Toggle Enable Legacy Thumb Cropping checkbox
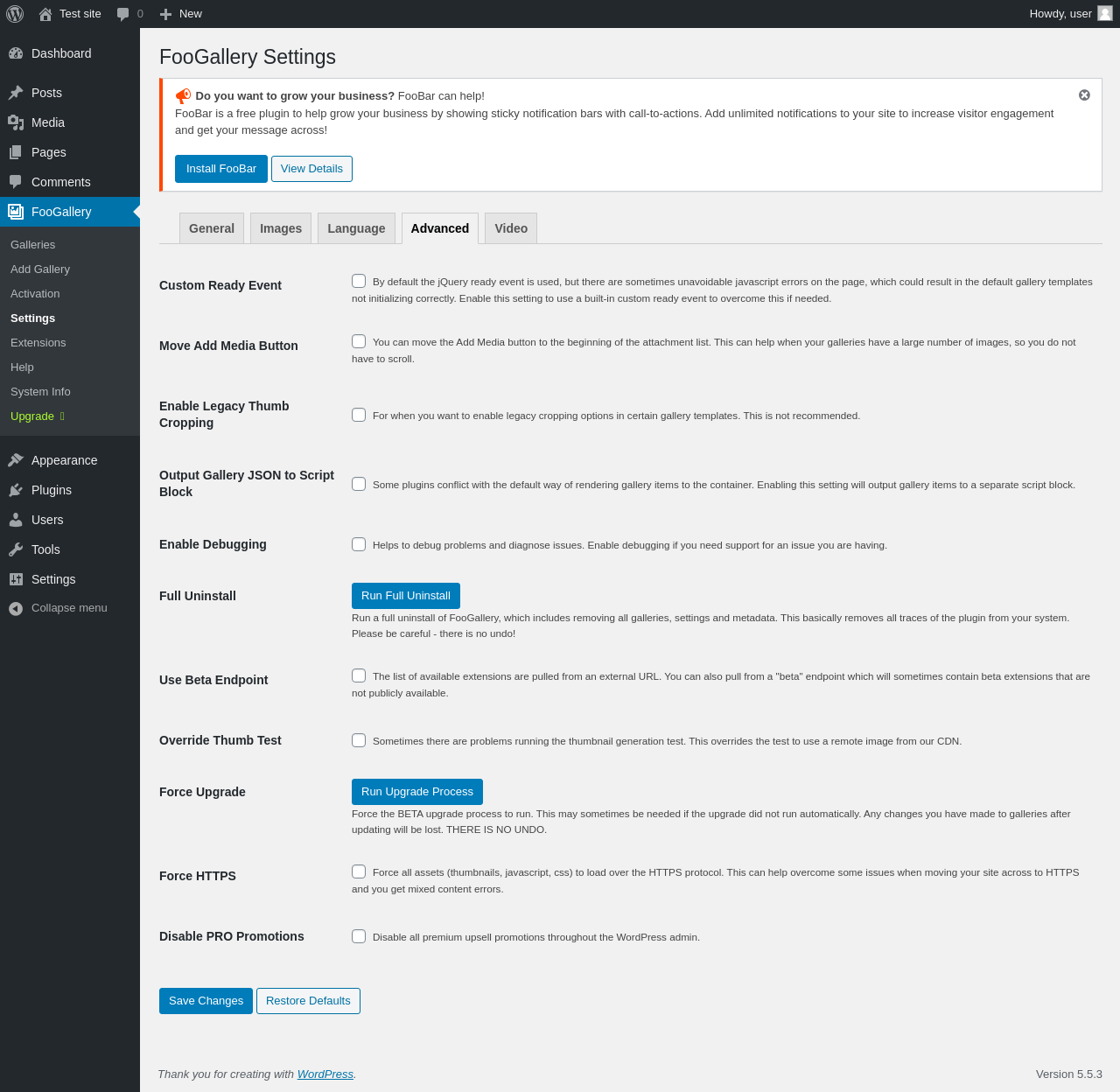 (359, 415)
